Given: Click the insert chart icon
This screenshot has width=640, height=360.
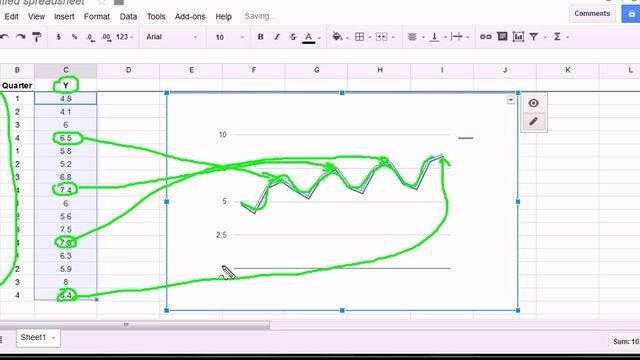Looking at the screenshot, I should tap(518, 37).
